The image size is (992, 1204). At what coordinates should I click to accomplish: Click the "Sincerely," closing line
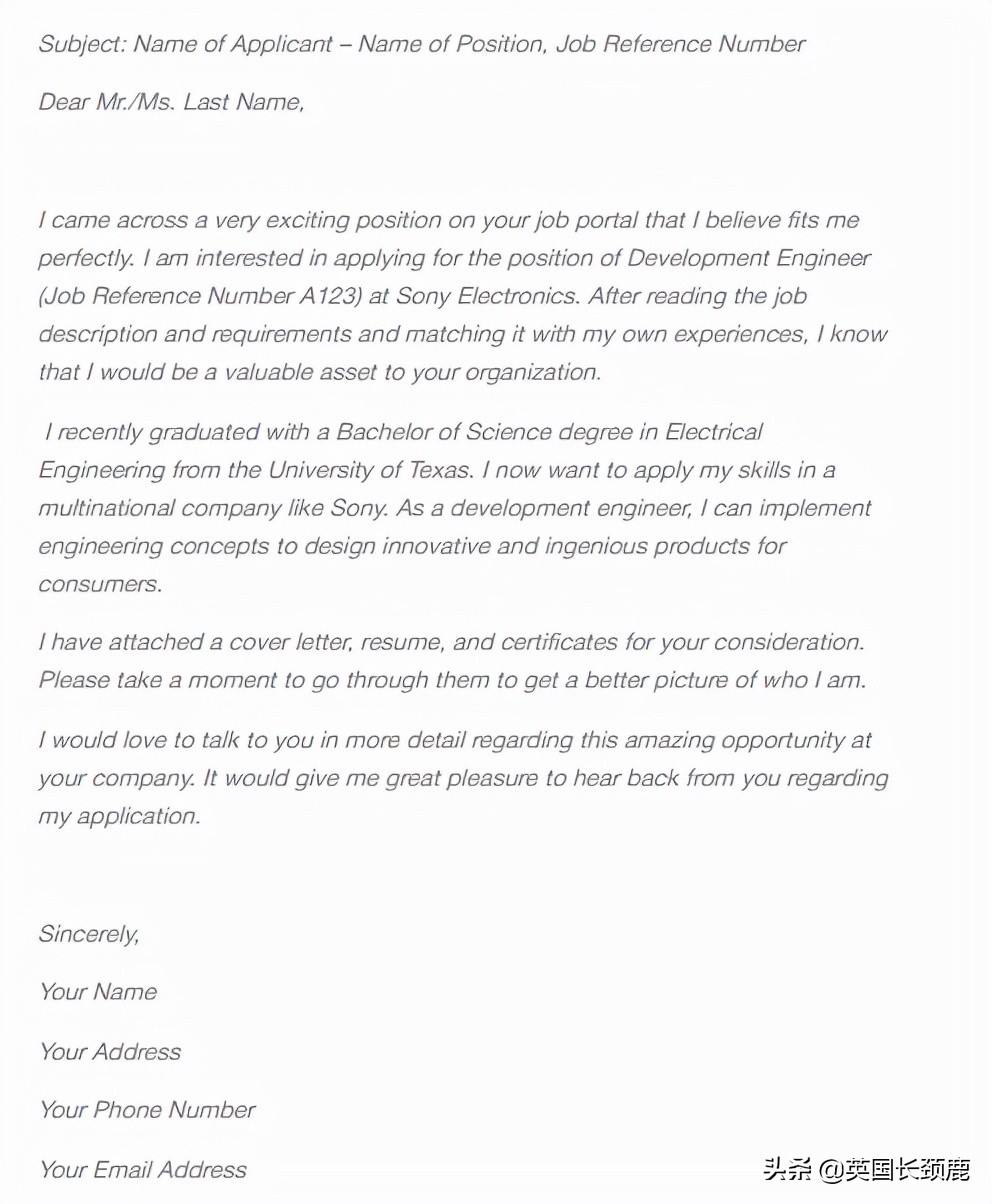pos(88,934)
